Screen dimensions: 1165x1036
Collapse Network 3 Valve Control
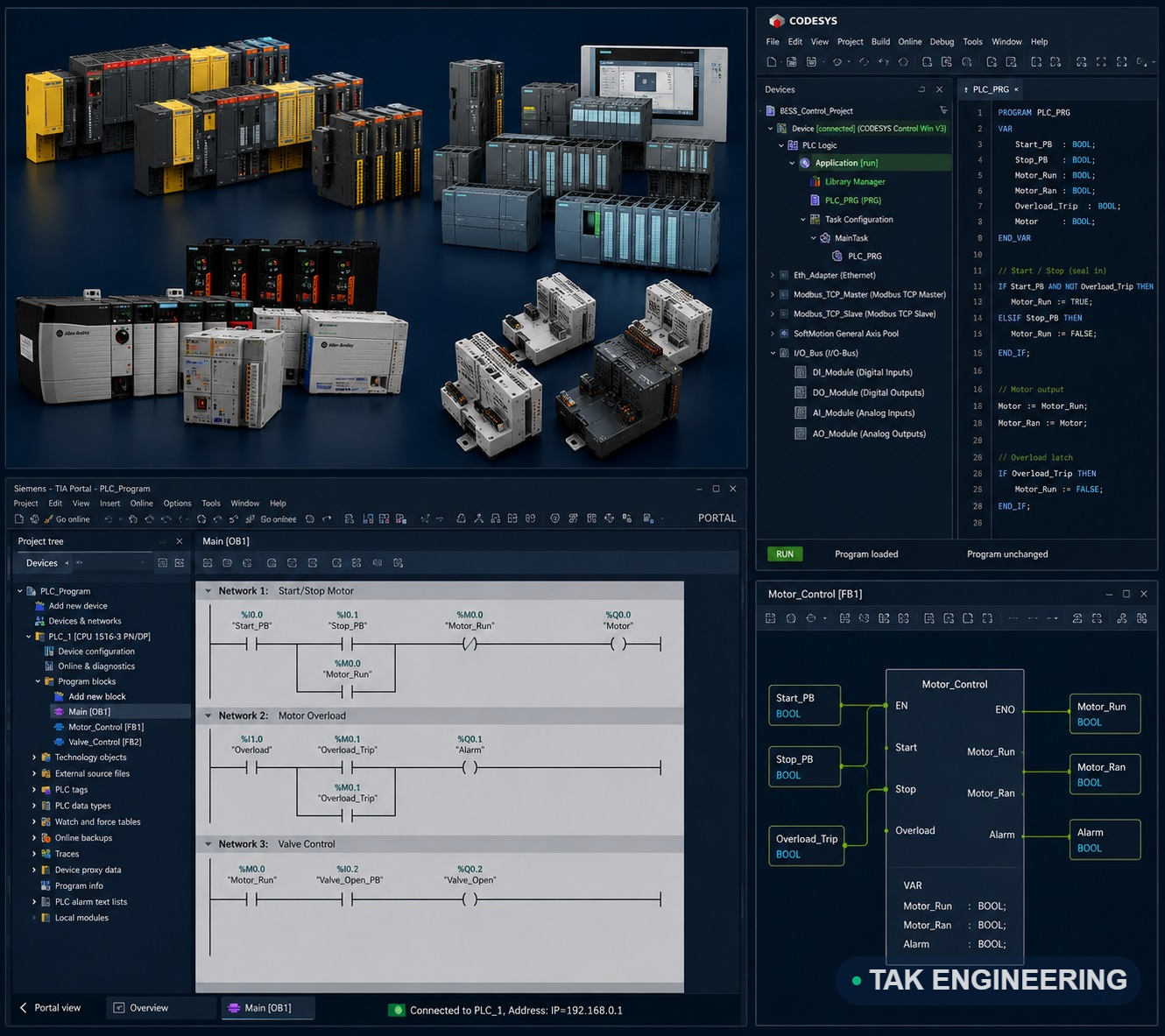tap(208, 844)
